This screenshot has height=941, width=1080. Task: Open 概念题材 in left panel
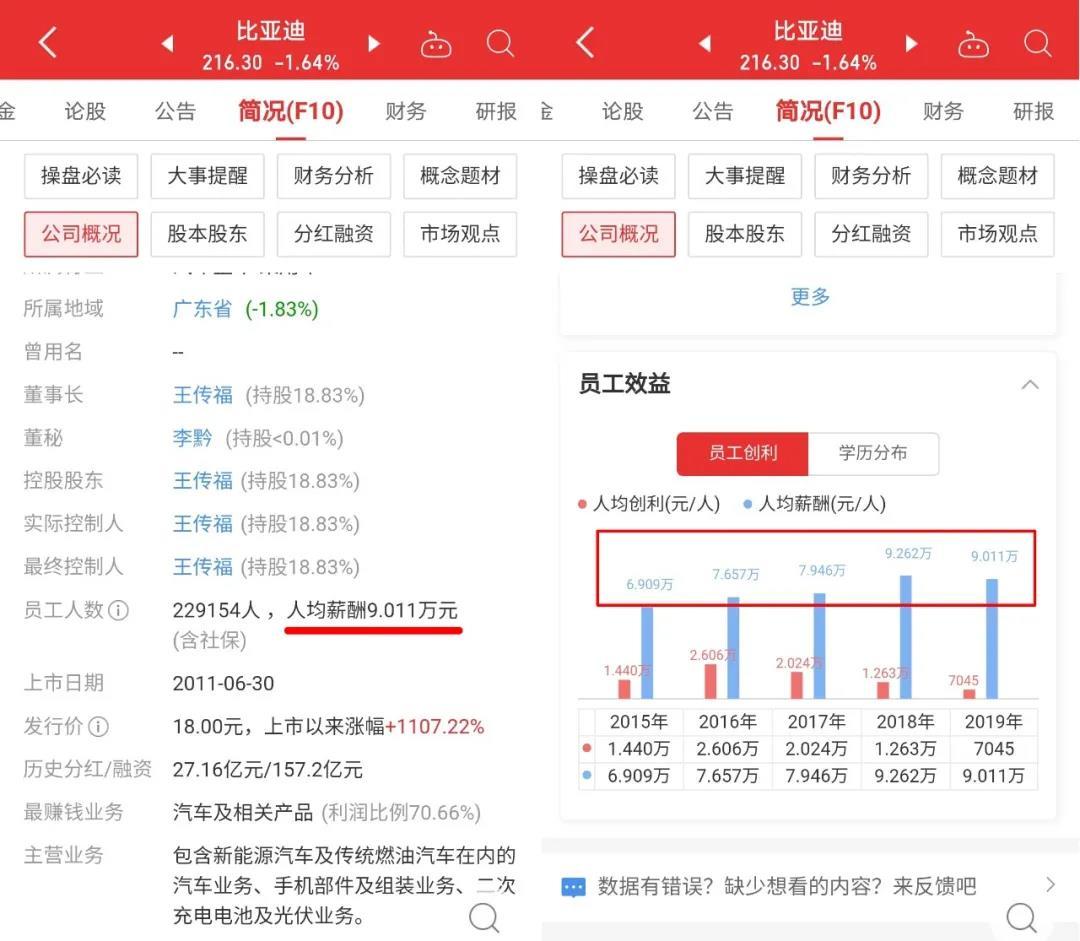460,176
